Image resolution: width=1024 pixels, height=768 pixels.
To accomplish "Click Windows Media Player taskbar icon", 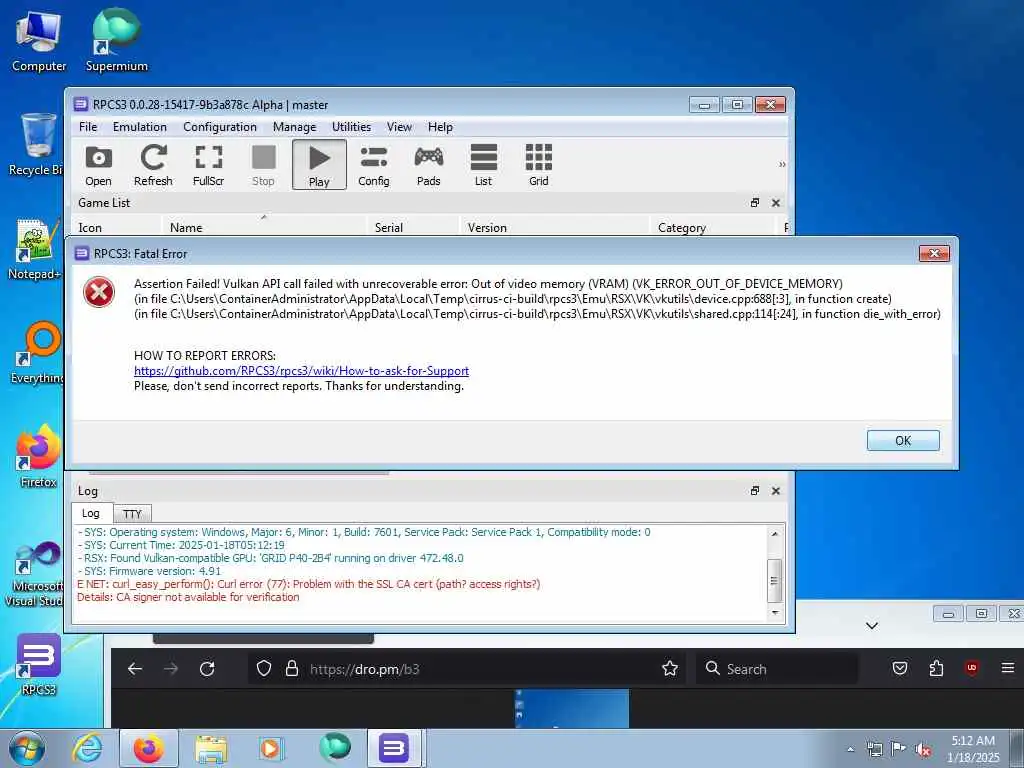I will point(270,748).
